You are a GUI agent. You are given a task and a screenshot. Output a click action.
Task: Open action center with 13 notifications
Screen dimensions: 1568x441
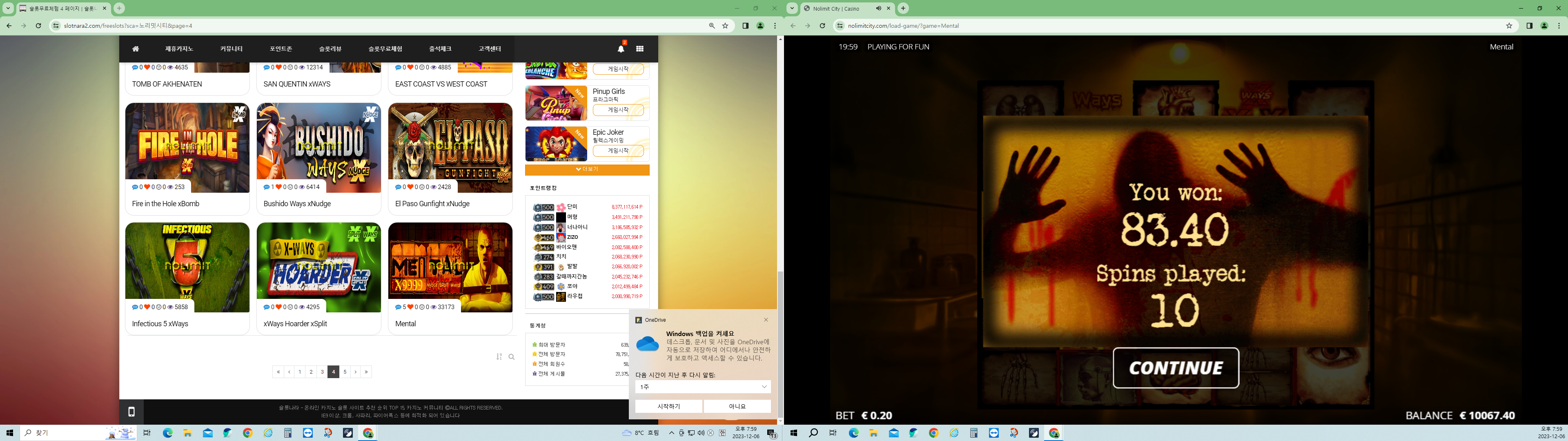[771, 434]
